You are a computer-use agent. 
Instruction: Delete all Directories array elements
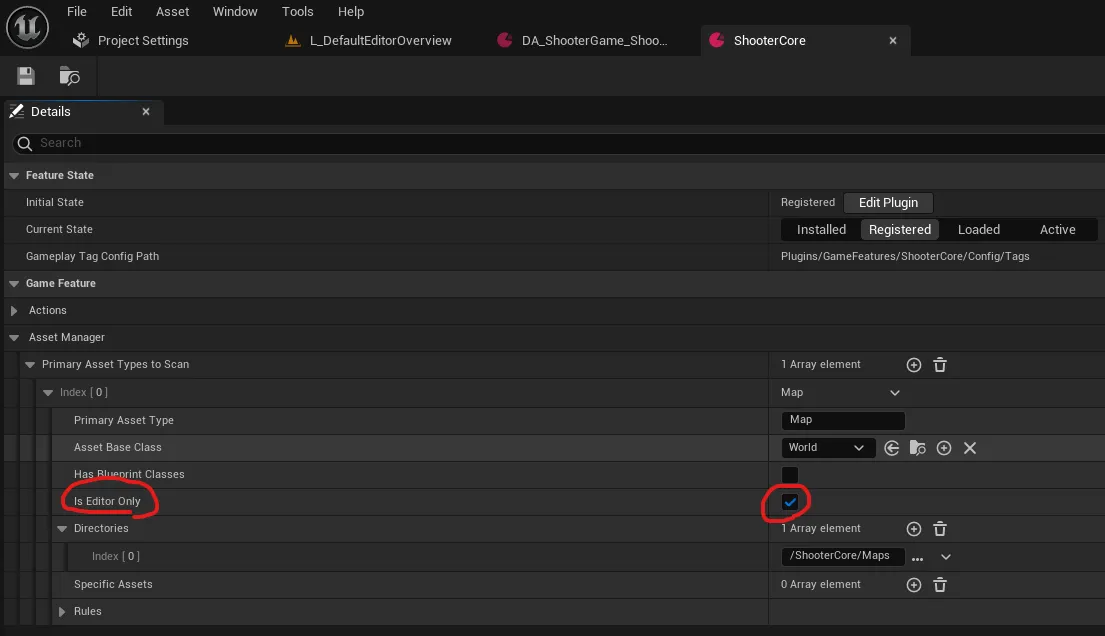coord(940,529)
